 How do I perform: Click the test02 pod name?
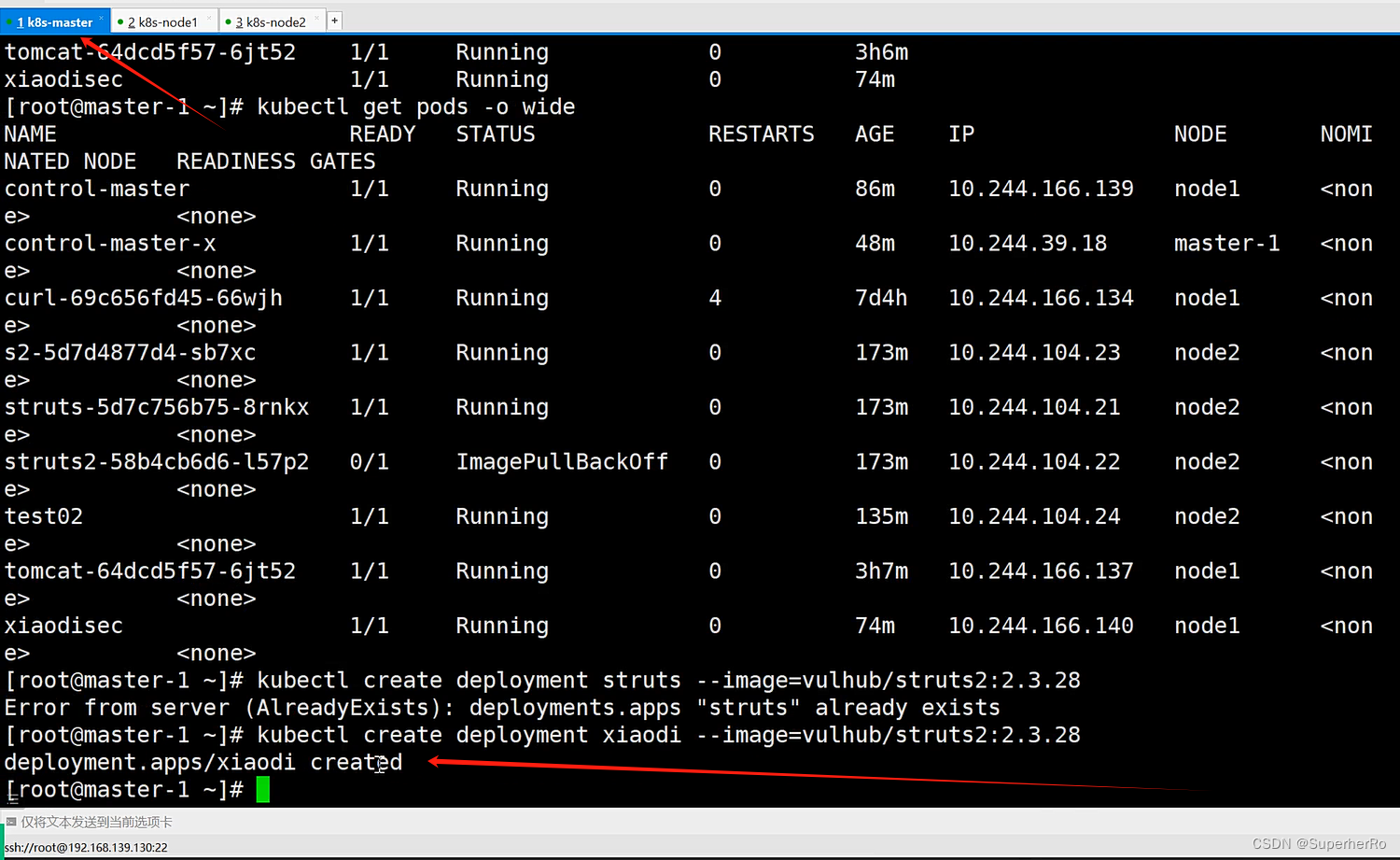(44, 516)
